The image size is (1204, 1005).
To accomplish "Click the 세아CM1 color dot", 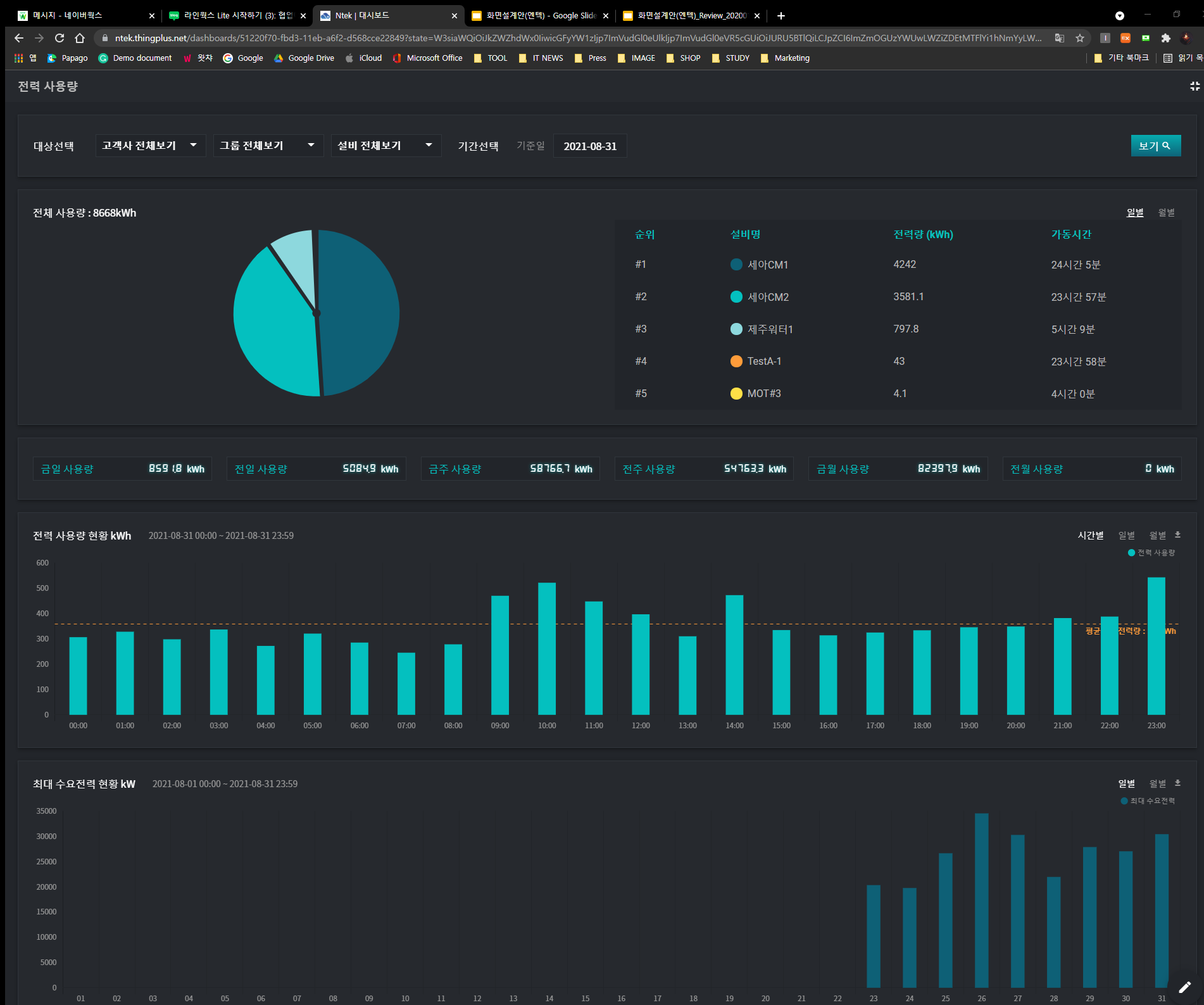I will [x=736, y=265].
